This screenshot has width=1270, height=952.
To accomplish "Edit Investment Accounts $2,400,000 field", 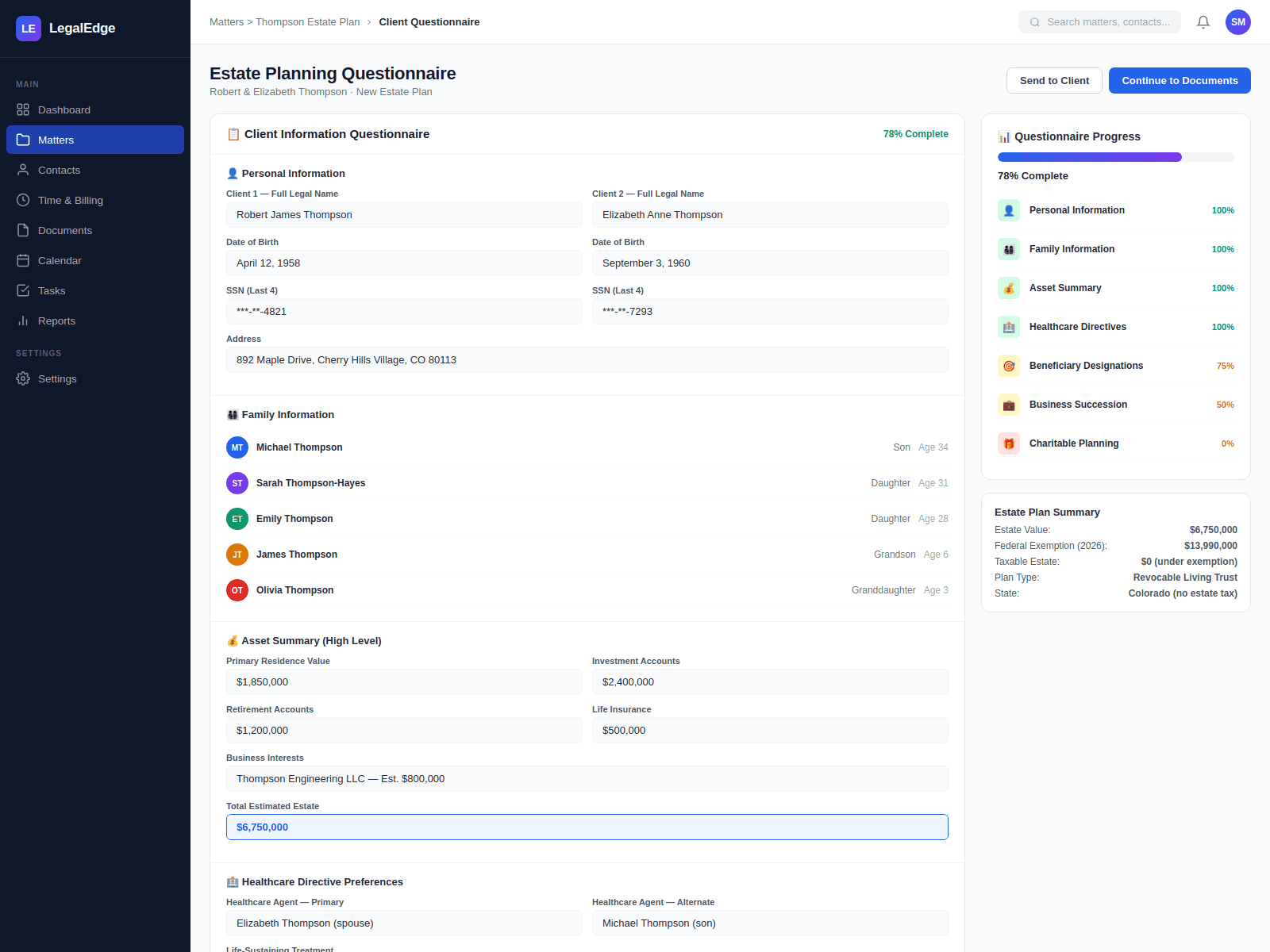I will click(x=770, y=681).
